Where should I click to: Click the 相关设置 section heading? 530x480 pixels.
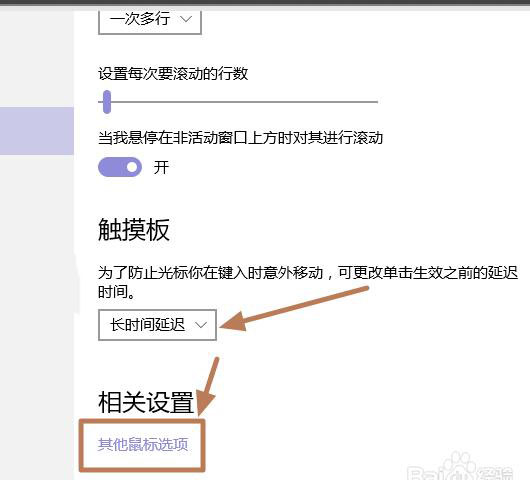146,402
